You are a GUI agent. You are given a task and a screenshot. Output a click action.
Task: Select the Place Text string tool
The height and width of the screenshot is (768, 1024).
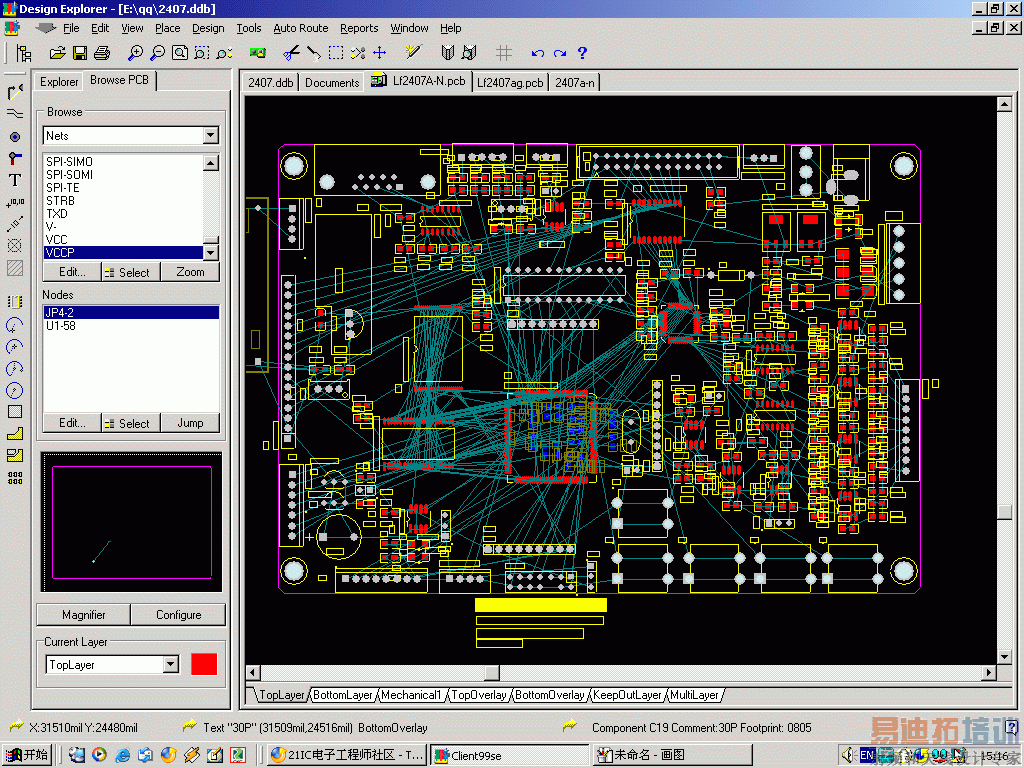click(x=15, y=181)
